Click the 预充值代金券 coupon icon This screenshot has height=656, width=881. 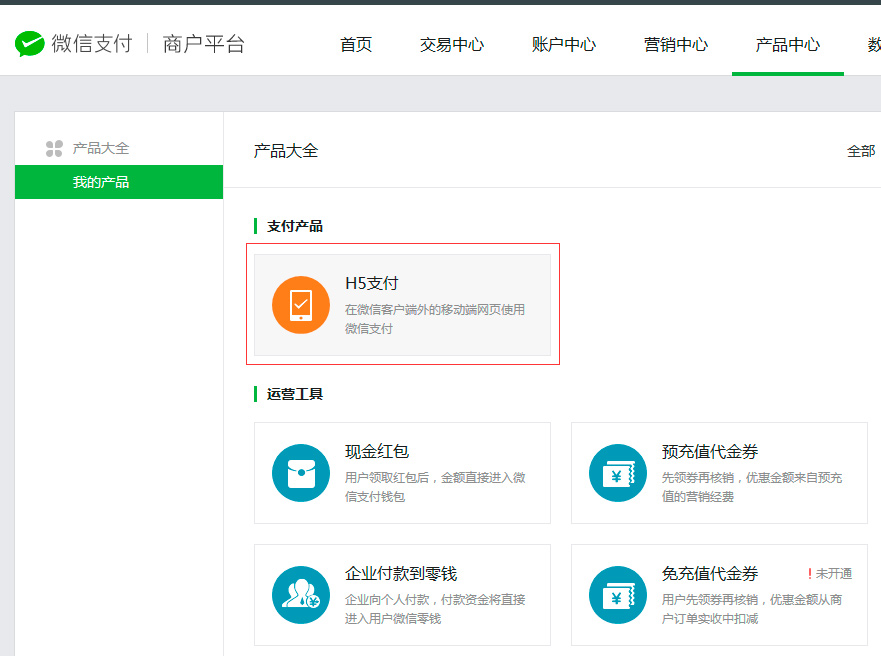[x=618, y=473]
